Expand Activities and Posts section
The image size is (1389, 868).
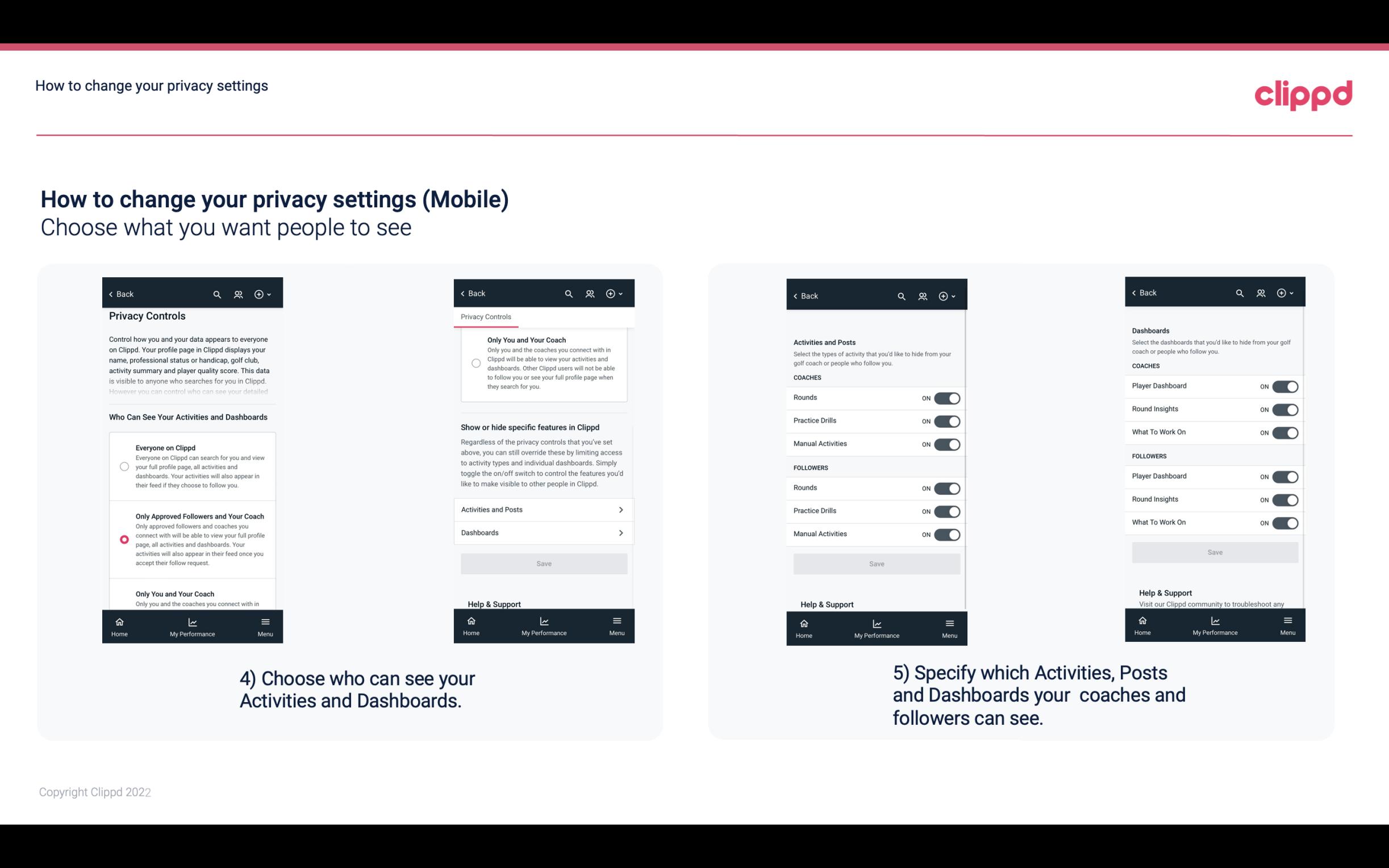point(543,509)
